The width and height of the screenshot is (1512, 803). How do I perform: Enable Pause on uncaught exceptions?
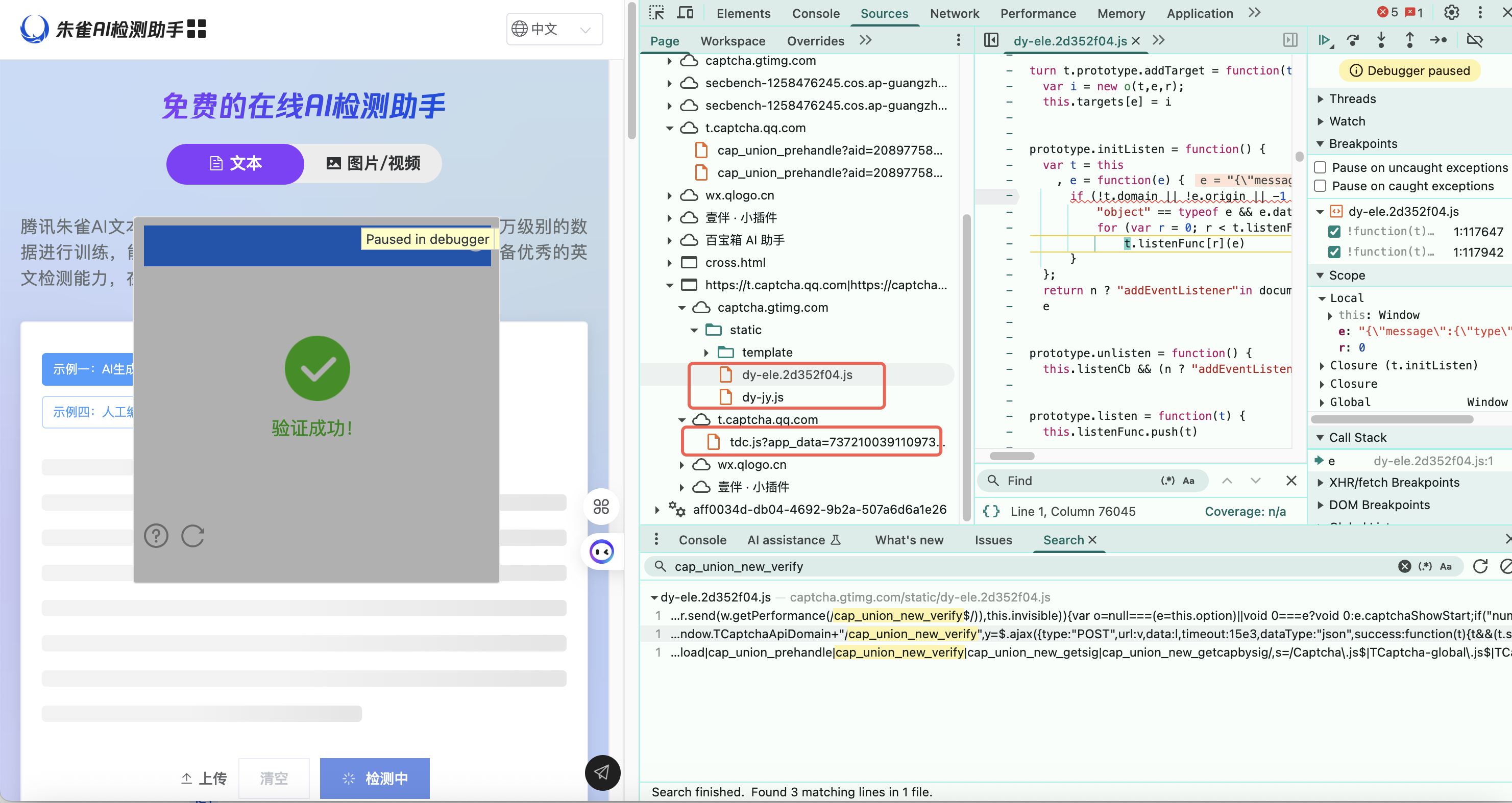[x=1320, y=168]
